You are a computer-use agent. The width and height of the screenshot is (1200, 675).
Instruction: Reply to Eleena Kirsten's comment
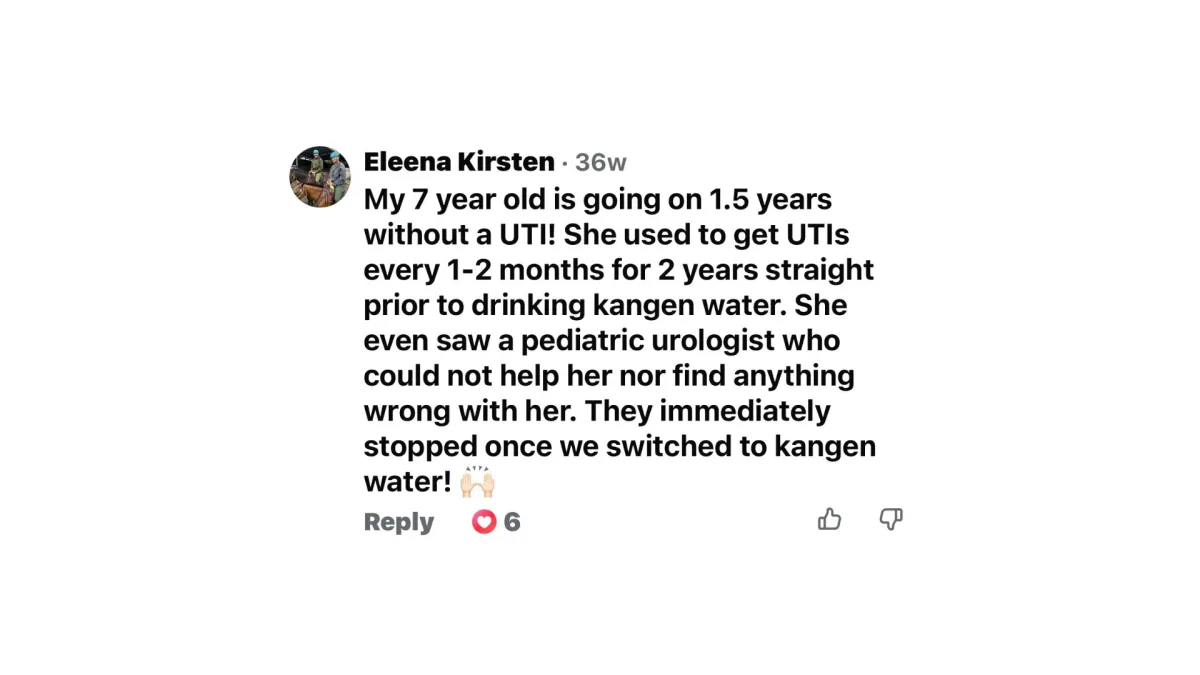398,522
